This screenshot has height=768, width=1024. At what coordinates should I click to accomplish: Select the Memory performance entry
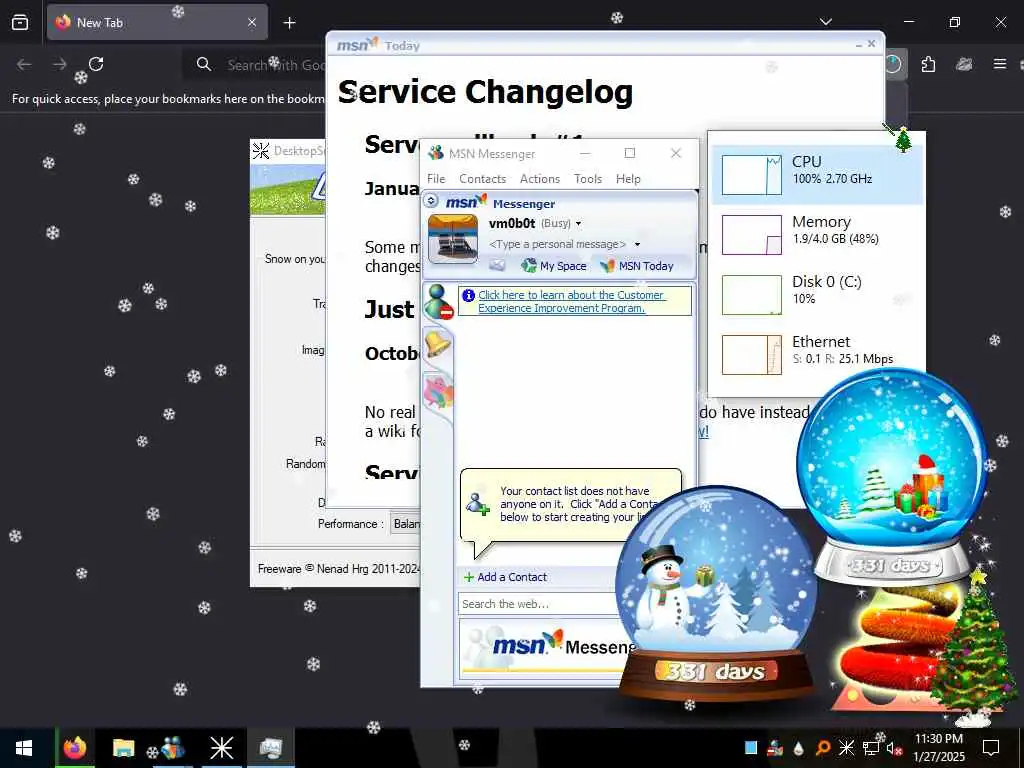(x=816, y=234)
